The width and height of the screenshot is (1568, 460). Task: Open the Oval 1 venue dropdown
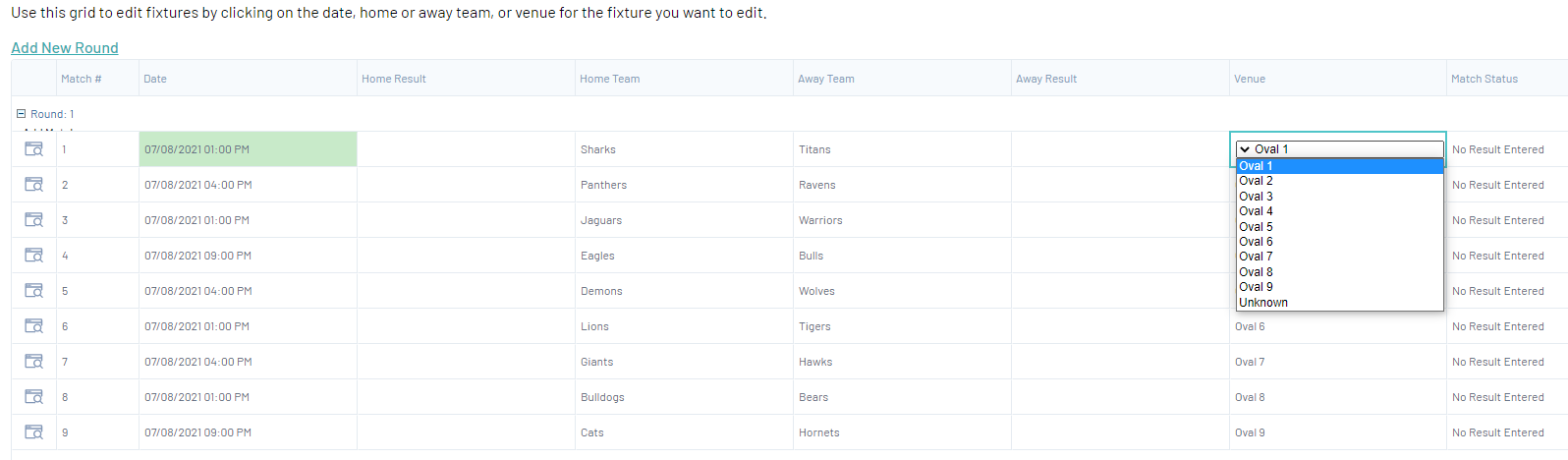[1339, 149]
